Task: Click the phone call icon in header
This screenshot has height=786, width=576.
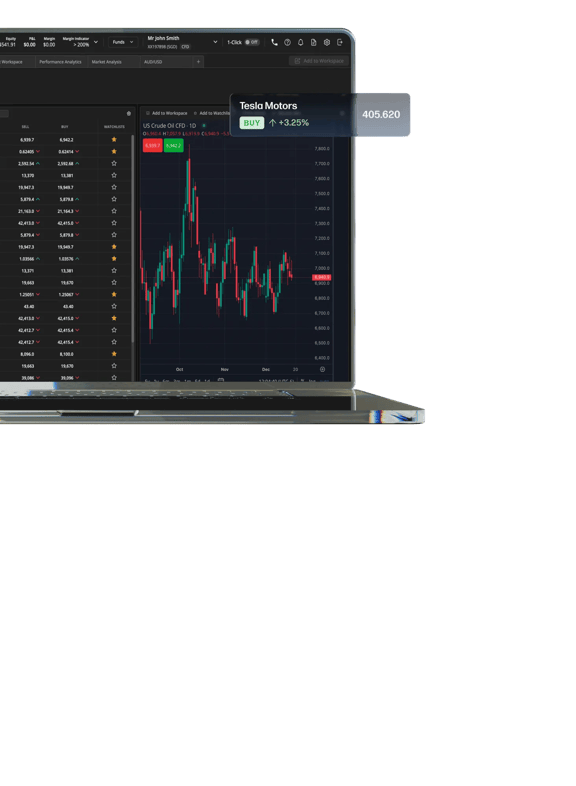Action: click(x=274, y=43)
